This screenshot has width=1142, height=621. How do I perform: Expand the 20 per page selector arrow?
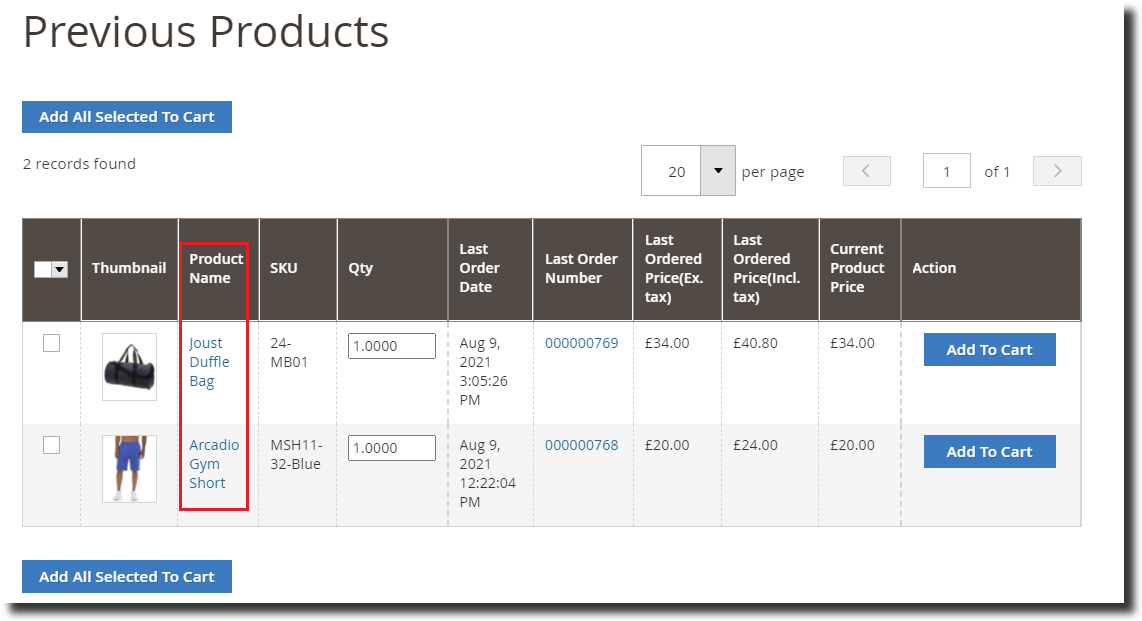point(717,170)
